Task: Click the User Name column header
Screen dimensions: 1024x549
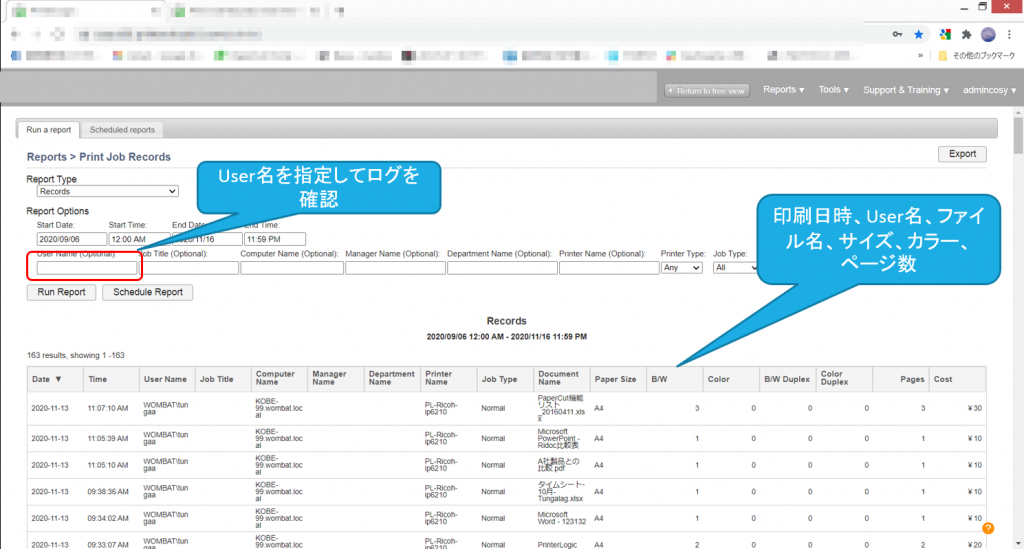Action: [x=165, y=379]
